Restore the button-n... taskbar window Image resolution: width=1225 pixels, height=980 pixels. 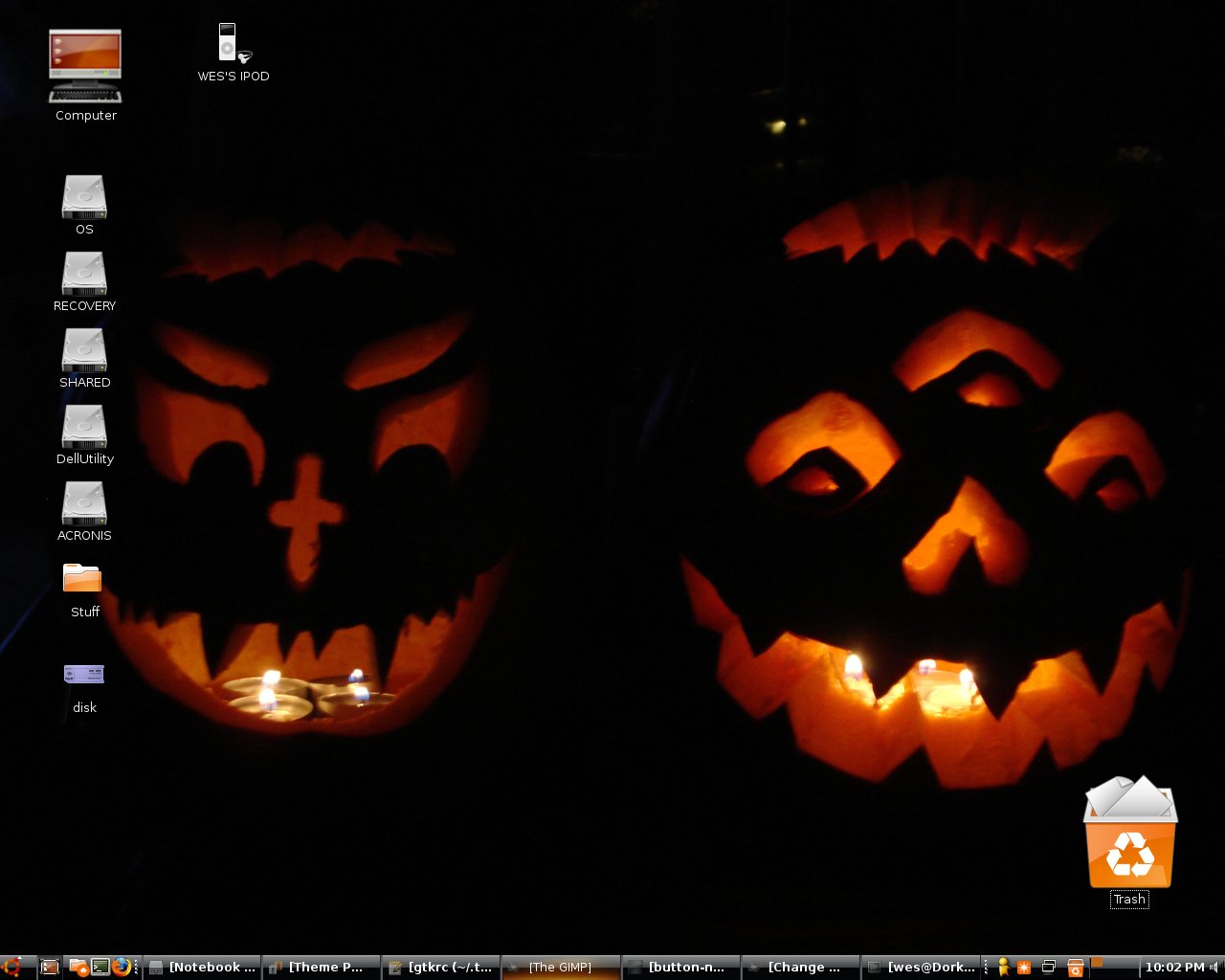click(x=680, y=967)
